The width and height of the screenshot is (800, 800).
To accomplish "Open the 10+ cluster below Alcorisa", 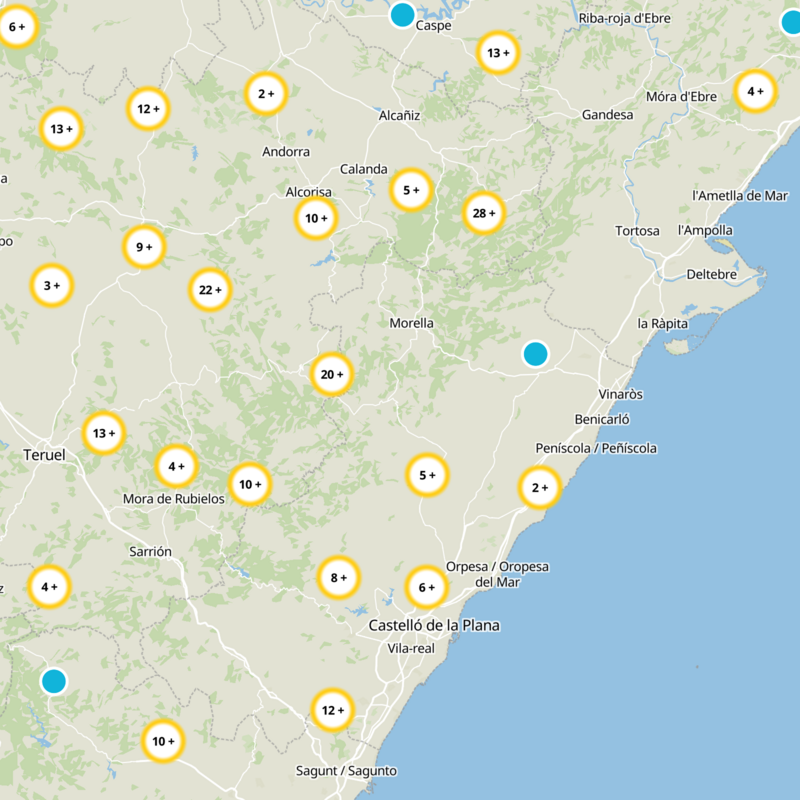I will [x=316, y=218].
